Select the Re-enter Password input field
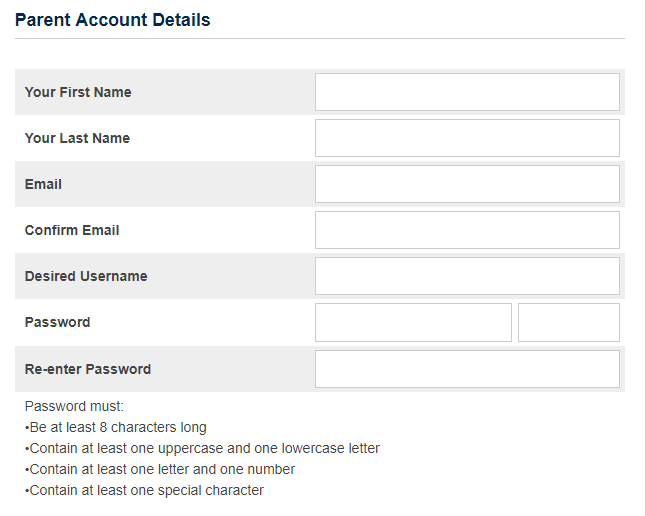 pos(467,369)
